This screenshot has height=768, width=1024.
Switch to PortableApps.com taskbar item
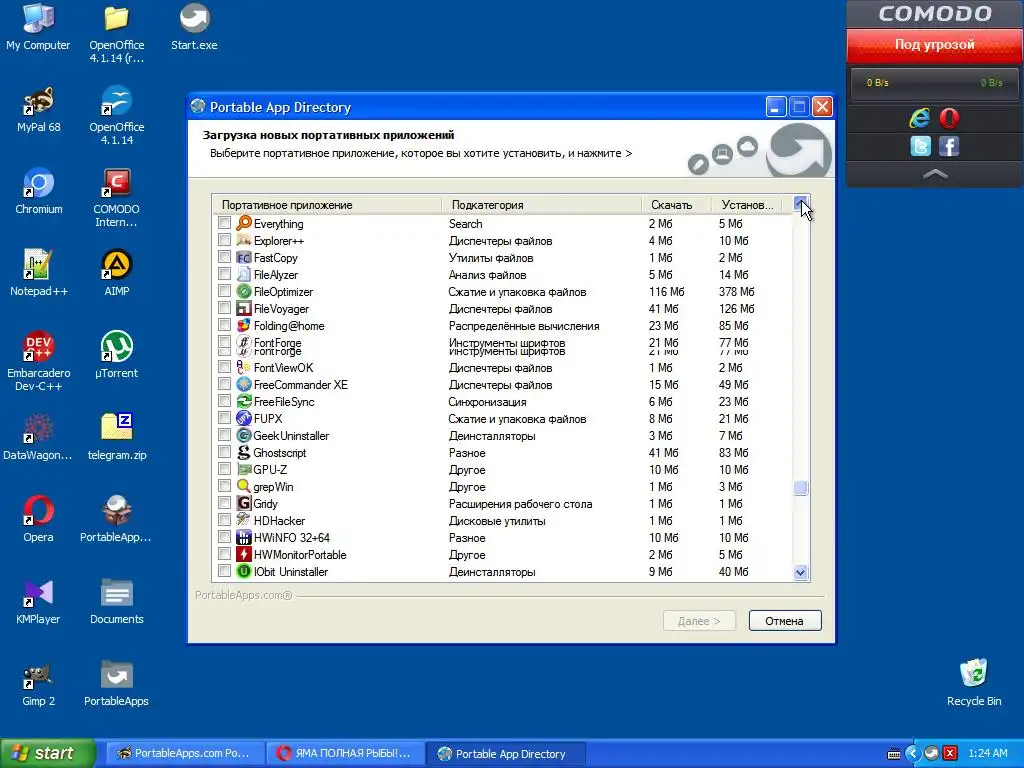point(185,753)
